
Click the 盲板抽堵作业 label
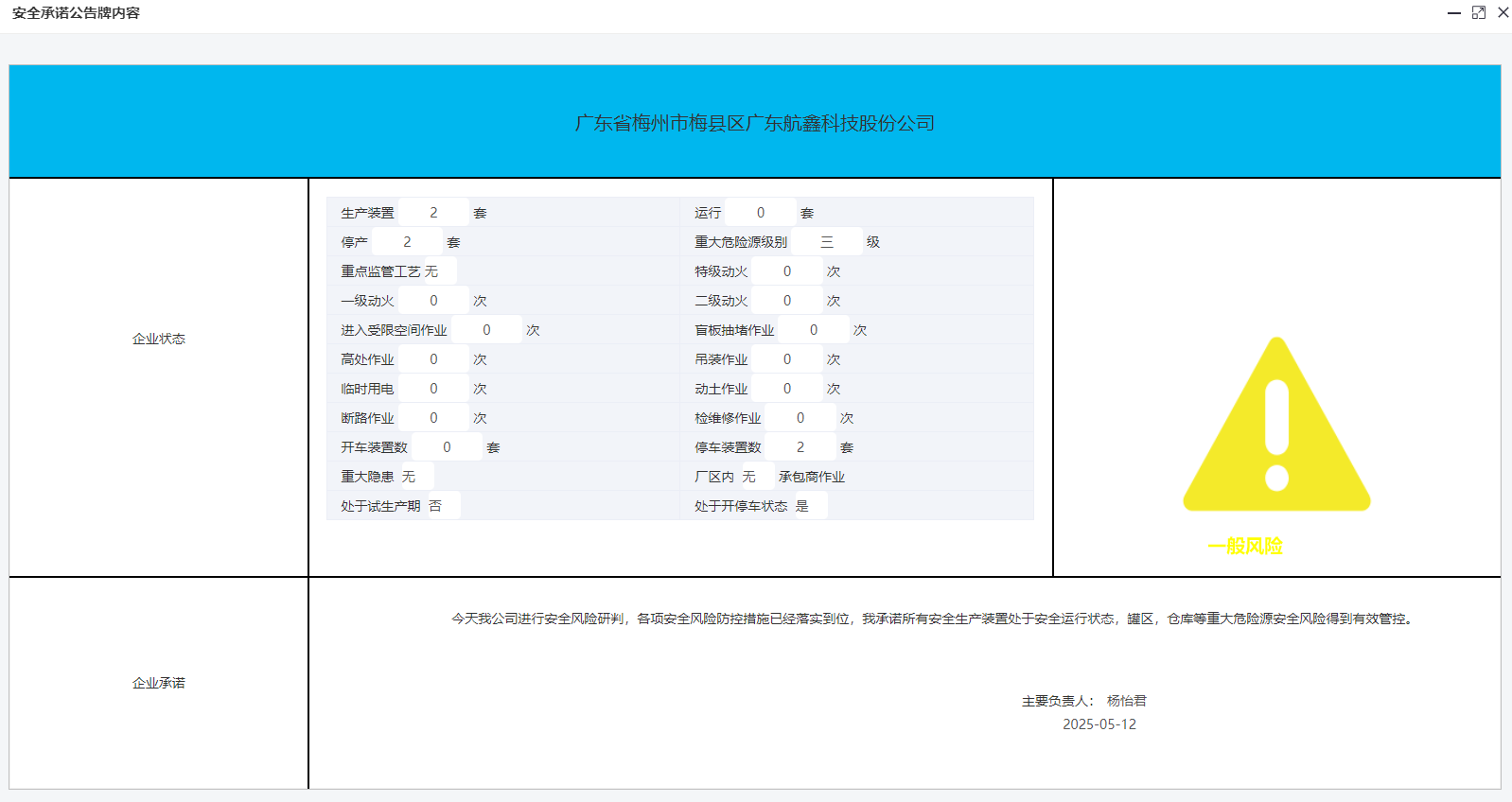[734, 330]
